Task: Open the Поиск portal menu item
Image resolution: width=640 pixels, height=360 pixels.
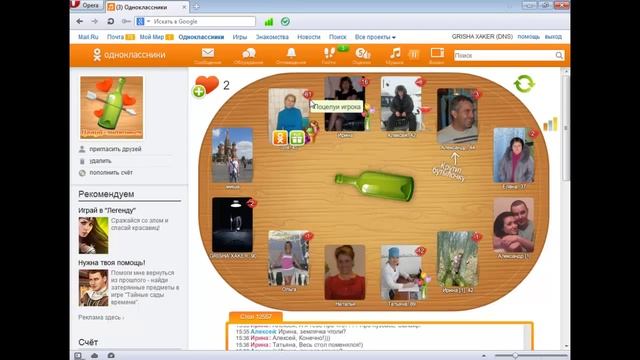Action: tap(338, 37)
